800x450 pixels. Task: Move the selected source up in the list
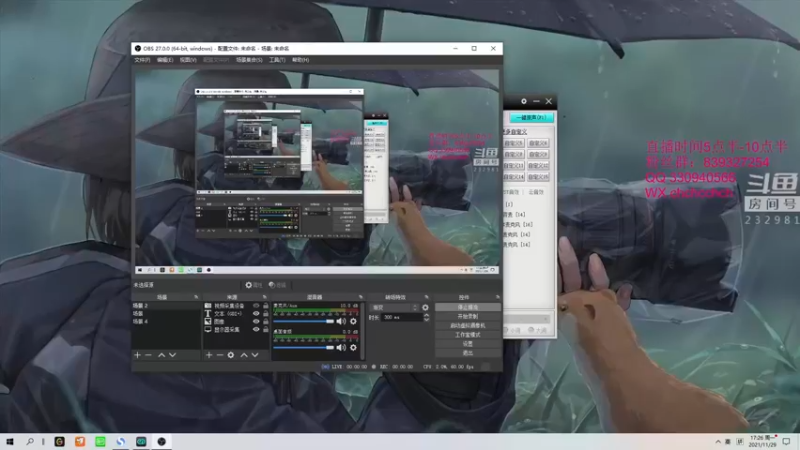244,355
